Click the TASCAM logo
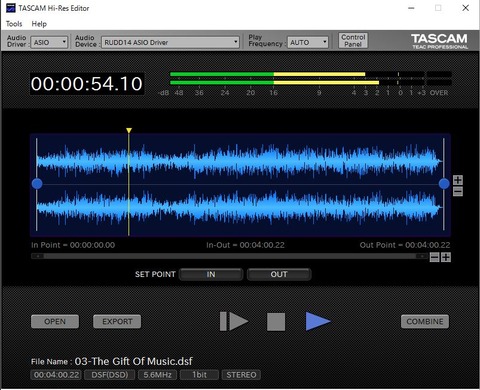 coord(439,41)
